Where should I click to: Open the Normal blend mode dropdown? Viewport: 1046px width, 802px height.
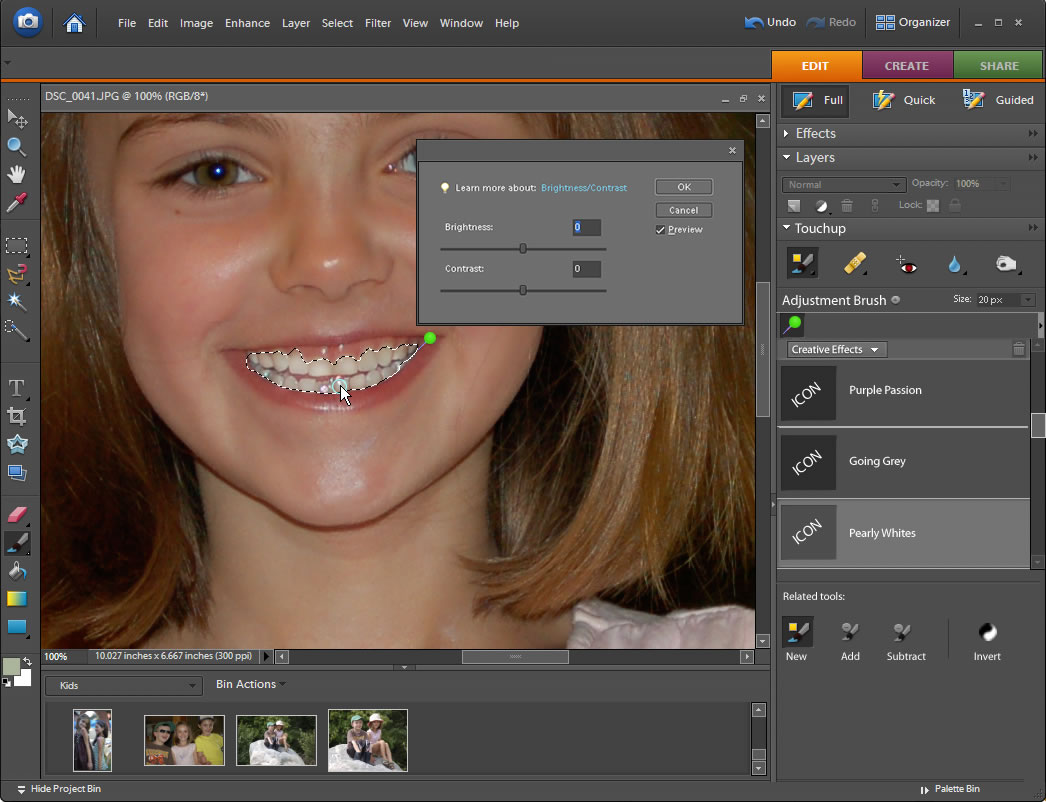pyautogui.click(x=843, y=185)
